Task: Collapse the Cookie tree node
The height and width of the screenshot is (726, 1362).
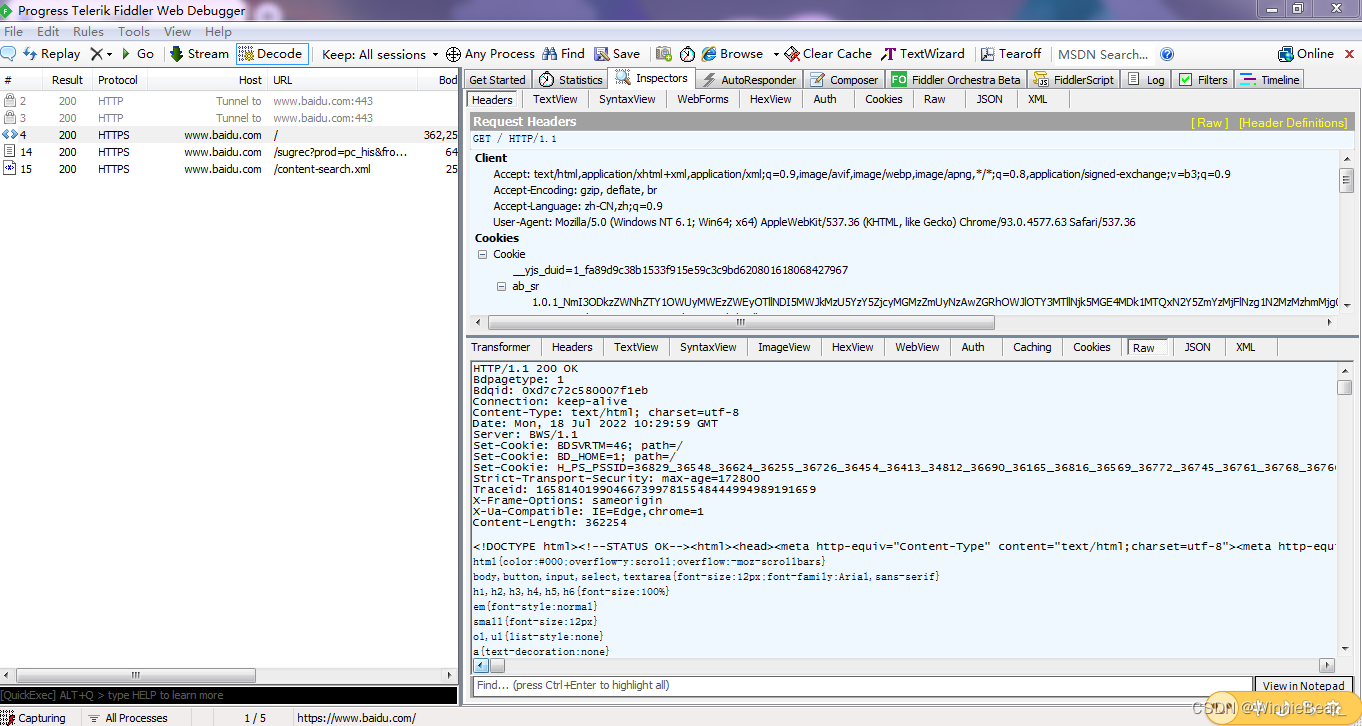Action: (482, 255)
